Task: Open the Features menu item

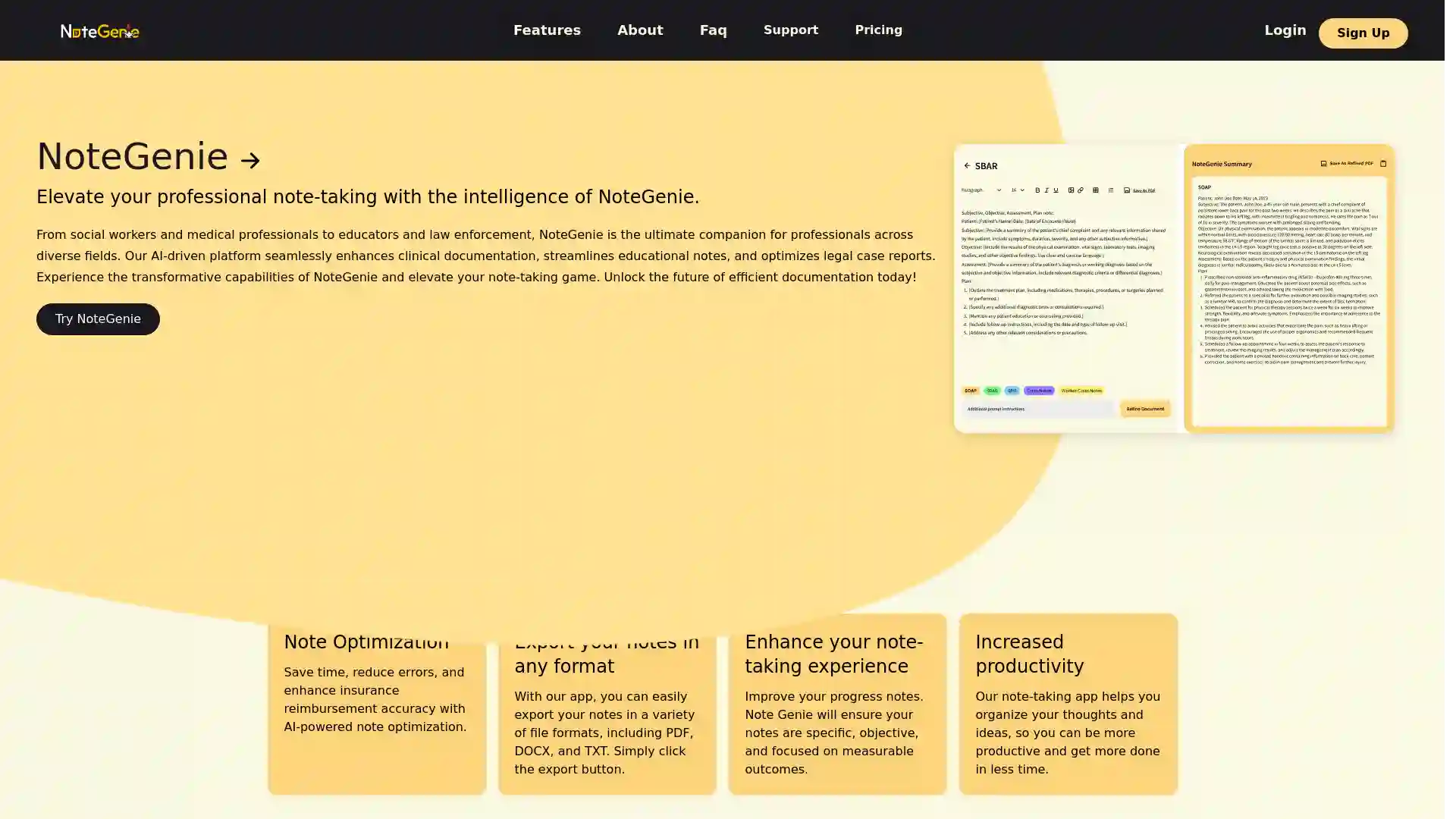Action: [547, 30]
